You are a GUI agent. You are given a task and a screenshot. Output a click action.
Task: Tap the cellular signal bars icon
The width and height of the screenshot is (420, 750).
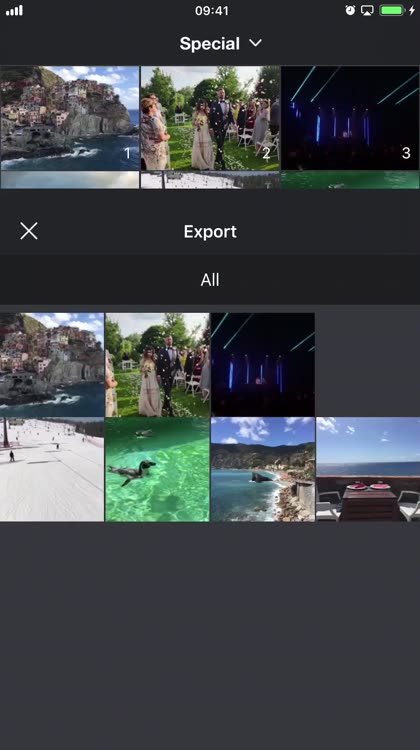tap(14, 11)
